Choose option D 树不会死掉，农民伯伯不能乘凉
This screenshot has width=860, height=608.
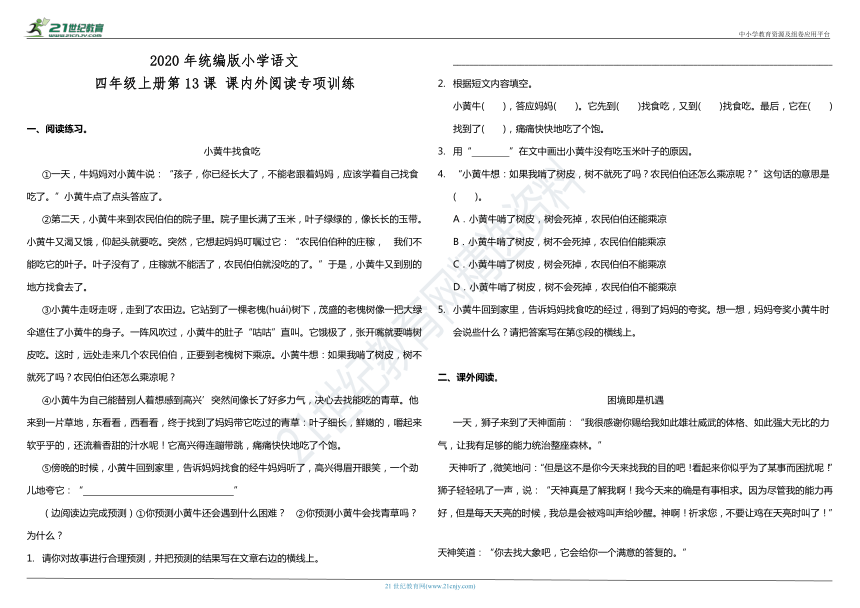point(564,287)
